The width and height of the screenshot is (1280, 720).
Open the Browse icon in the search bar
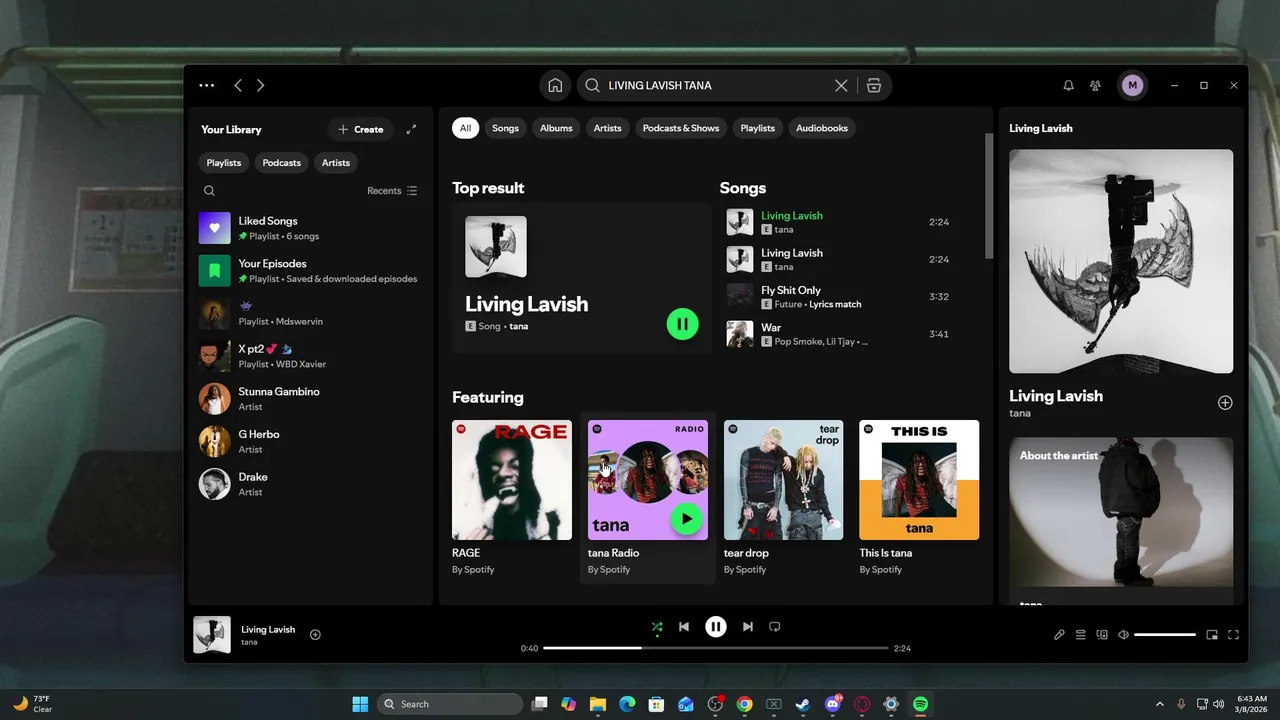click(x=874, y=86)
